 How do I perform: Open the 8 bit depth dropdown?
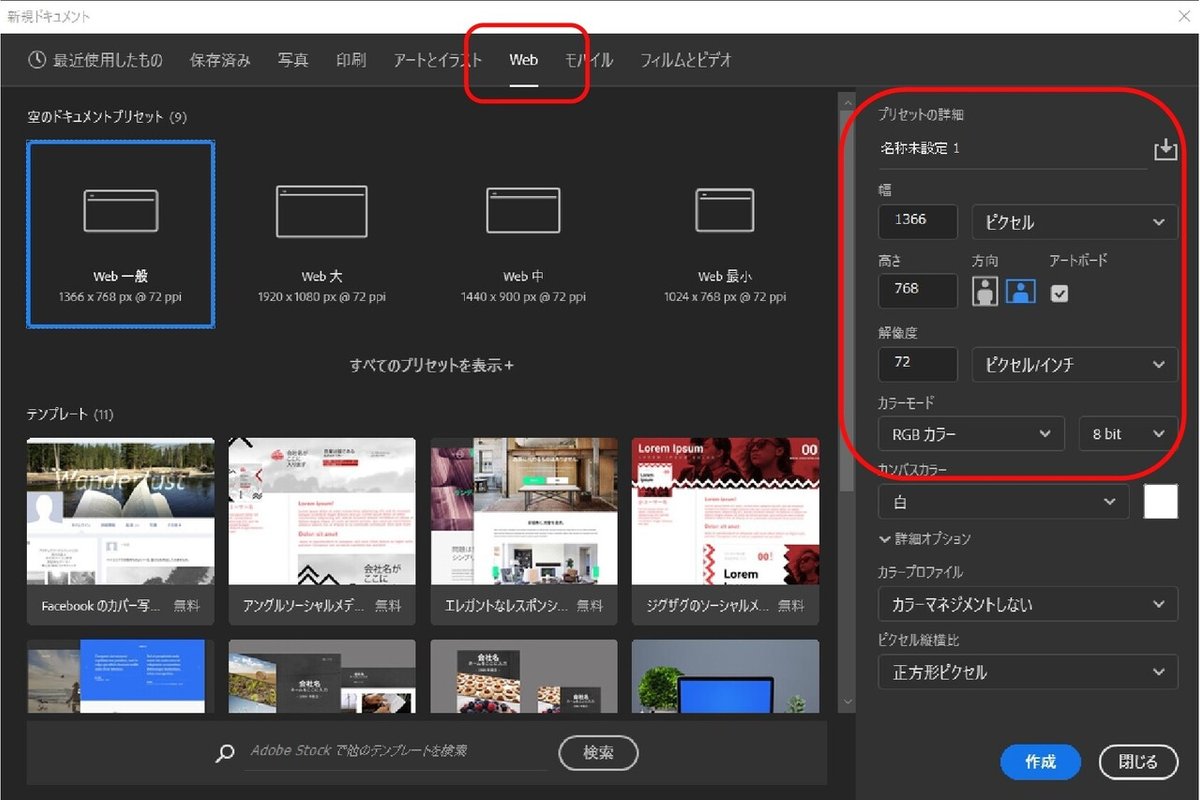1128,434
